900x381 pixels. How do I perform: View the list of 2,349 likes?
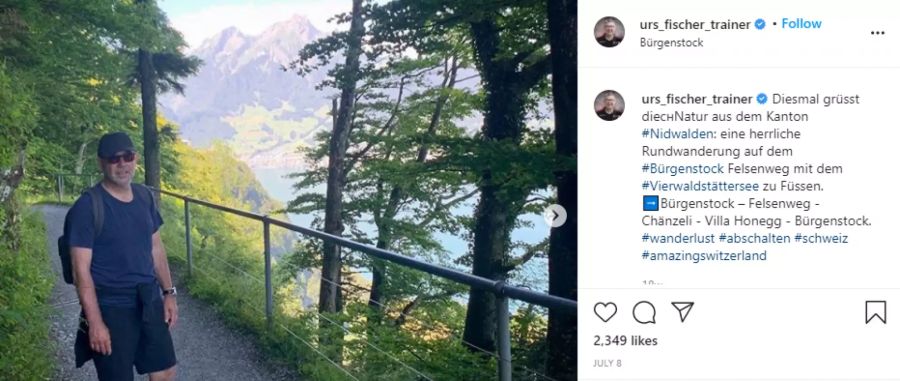pos(626,341)
